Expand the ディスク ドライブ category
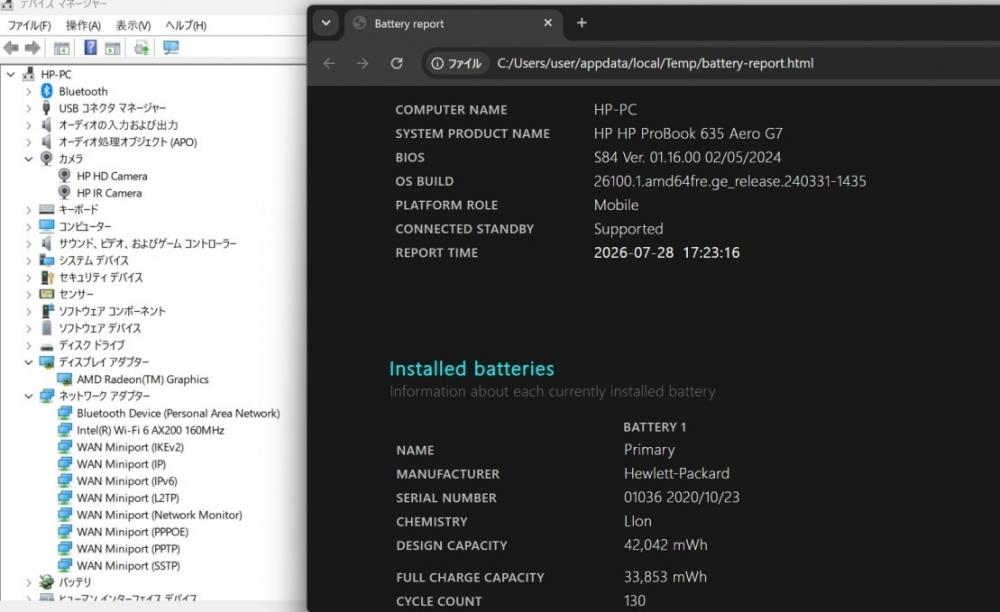The height and width of the screenshot is (612, 1000). tap(29, 345)
